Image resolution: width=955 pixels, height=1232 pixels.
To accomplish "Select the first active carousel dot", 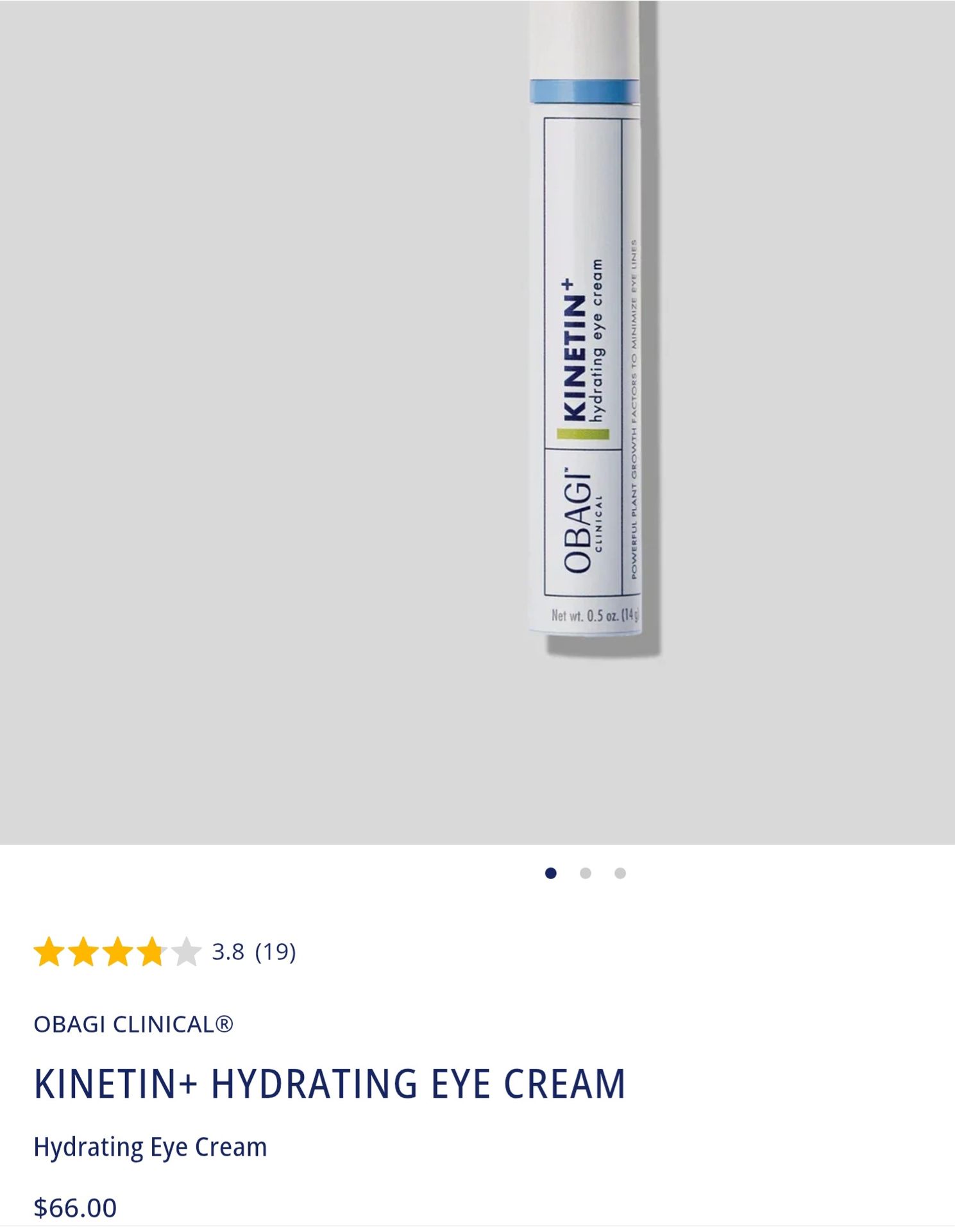I will coord(550,873).
